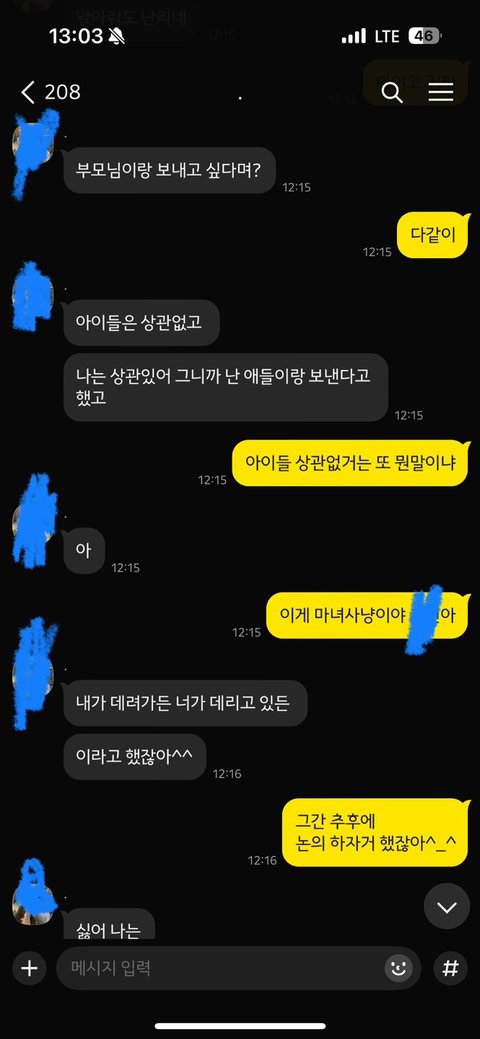
Task: Tap the 내가 데려가든 너가 데리고 있든 bubble
Action: pyautogui.click(x=185, y=703)
